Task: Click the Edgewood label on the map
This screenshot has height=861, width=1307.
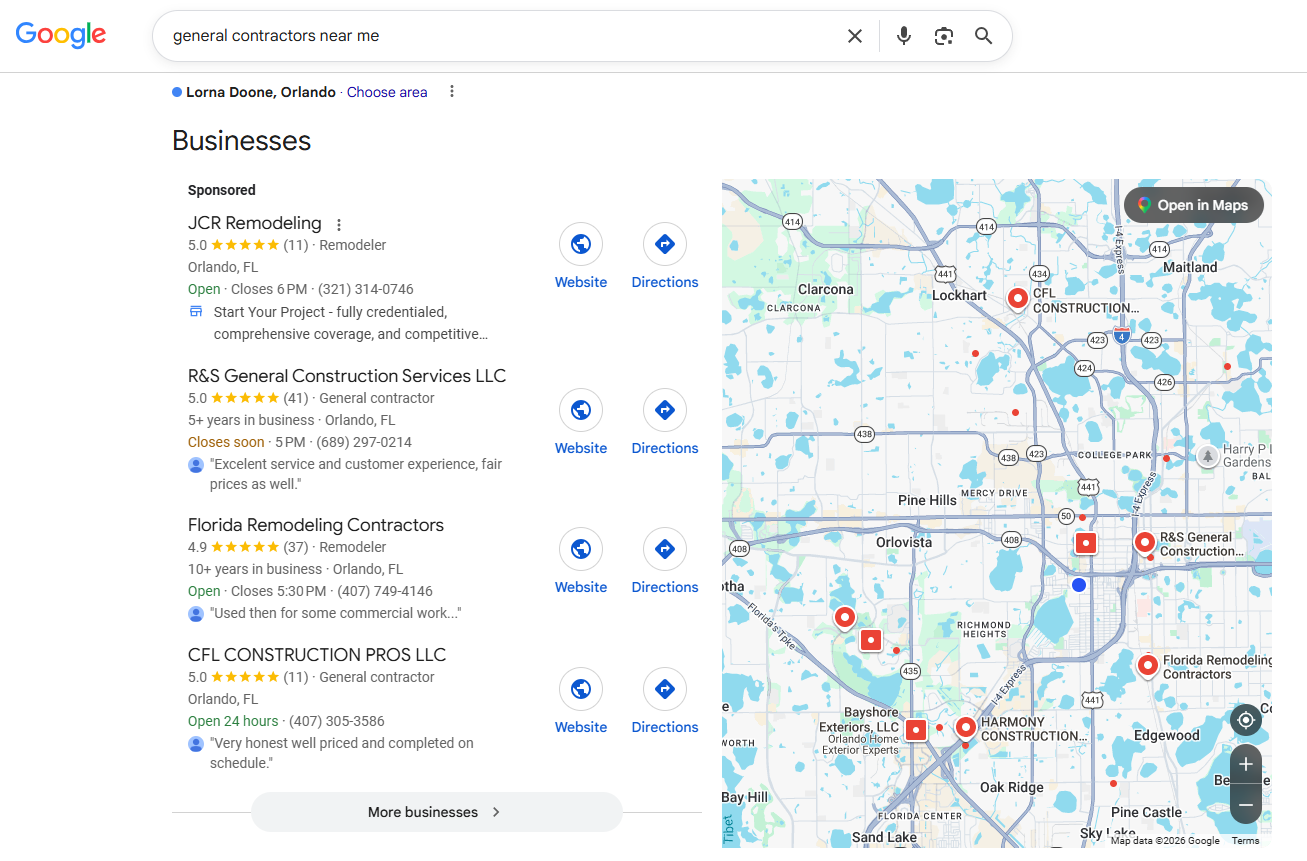Action: (1167, 735)
